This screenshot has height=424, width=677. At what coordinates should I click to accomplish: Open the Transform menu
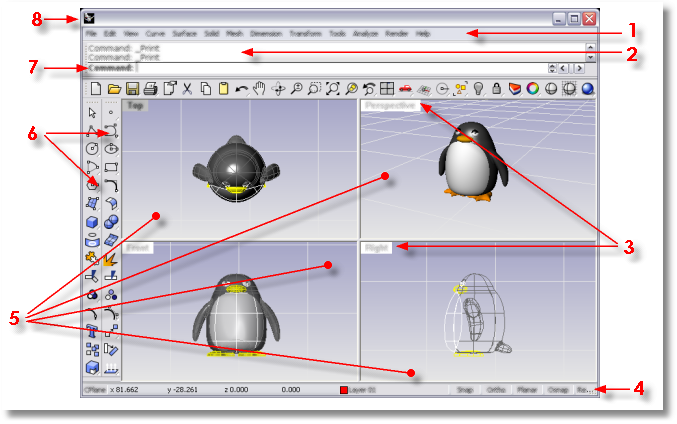(306, 34)
